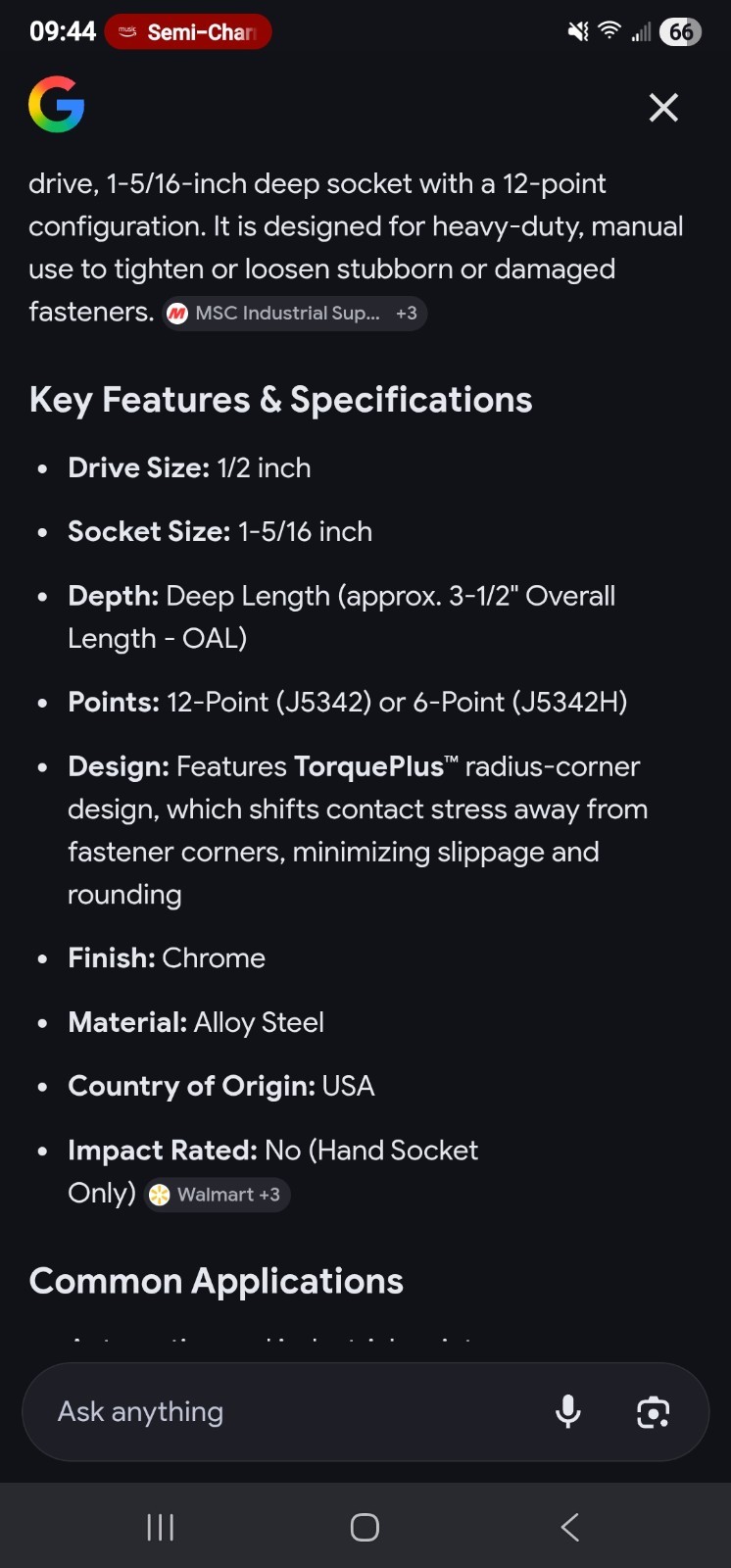This screenshot has width=731, height=1568.
Task: Tap the MSC red logo icon
Action: [x=177, y=314]
